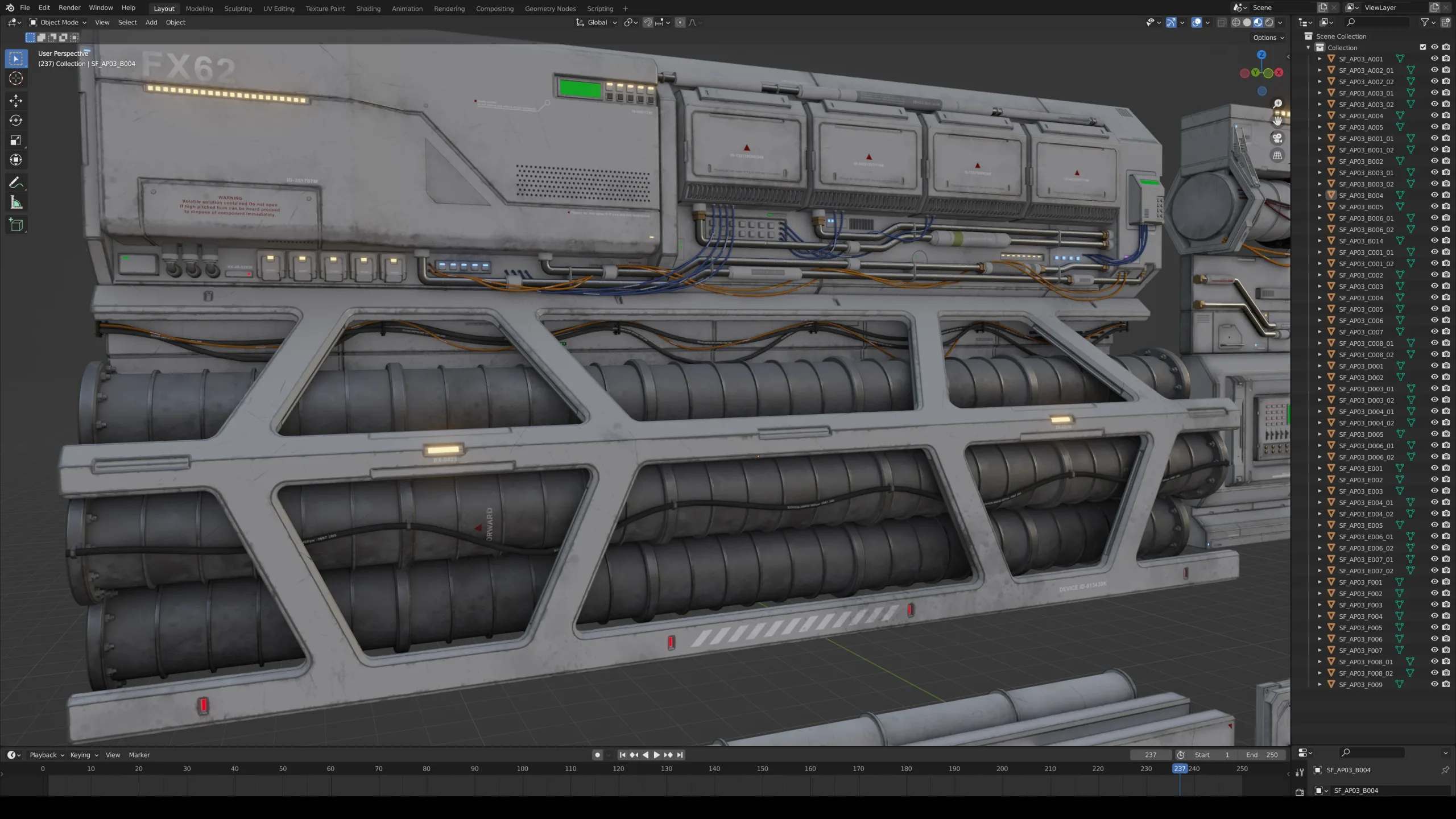Image resolution: width=1456 pixels, height=819 pixels.
Task: Expand the SF_AP03_B004 tree item
Action: tap(1320, 195)
